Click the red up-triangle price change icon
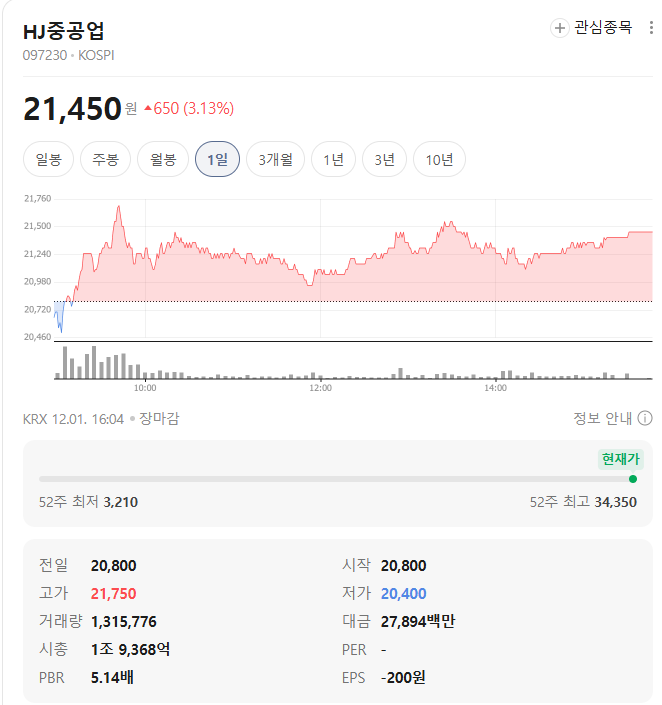 click(x=148, y=108)
